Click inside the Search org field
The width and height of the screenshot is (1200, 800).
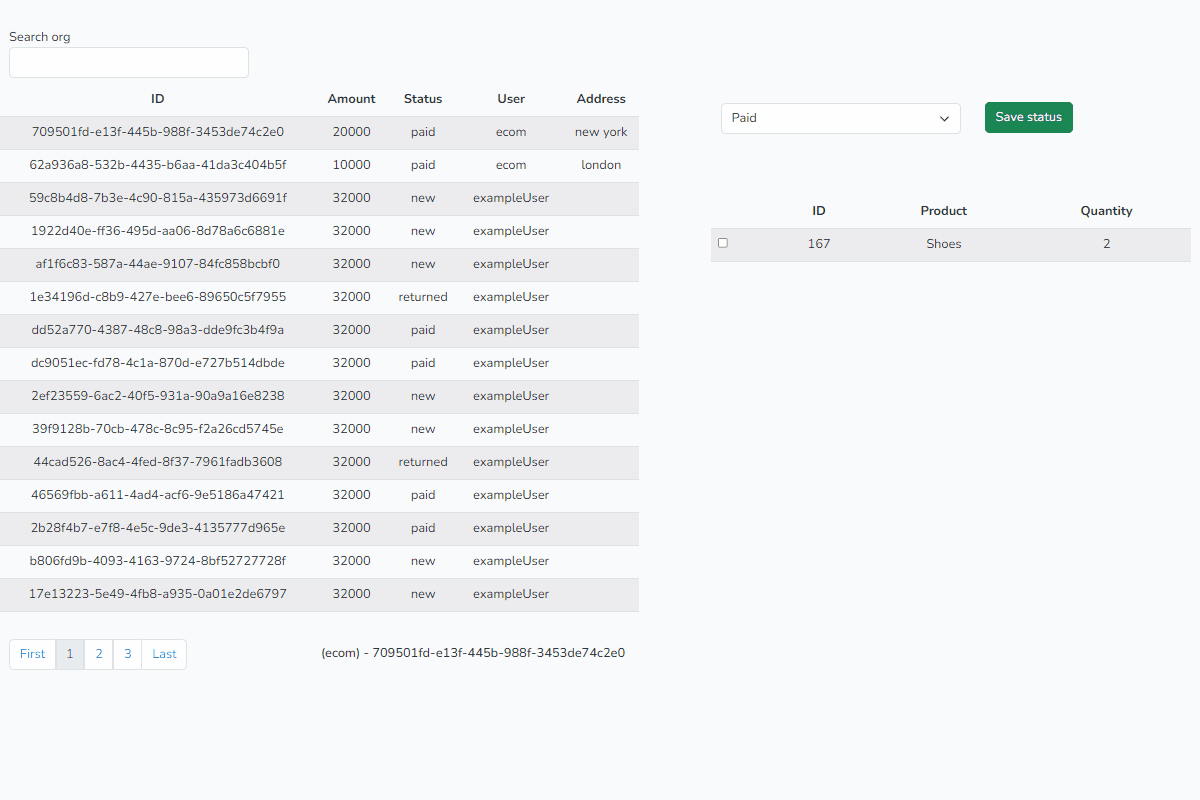[129, 62]
